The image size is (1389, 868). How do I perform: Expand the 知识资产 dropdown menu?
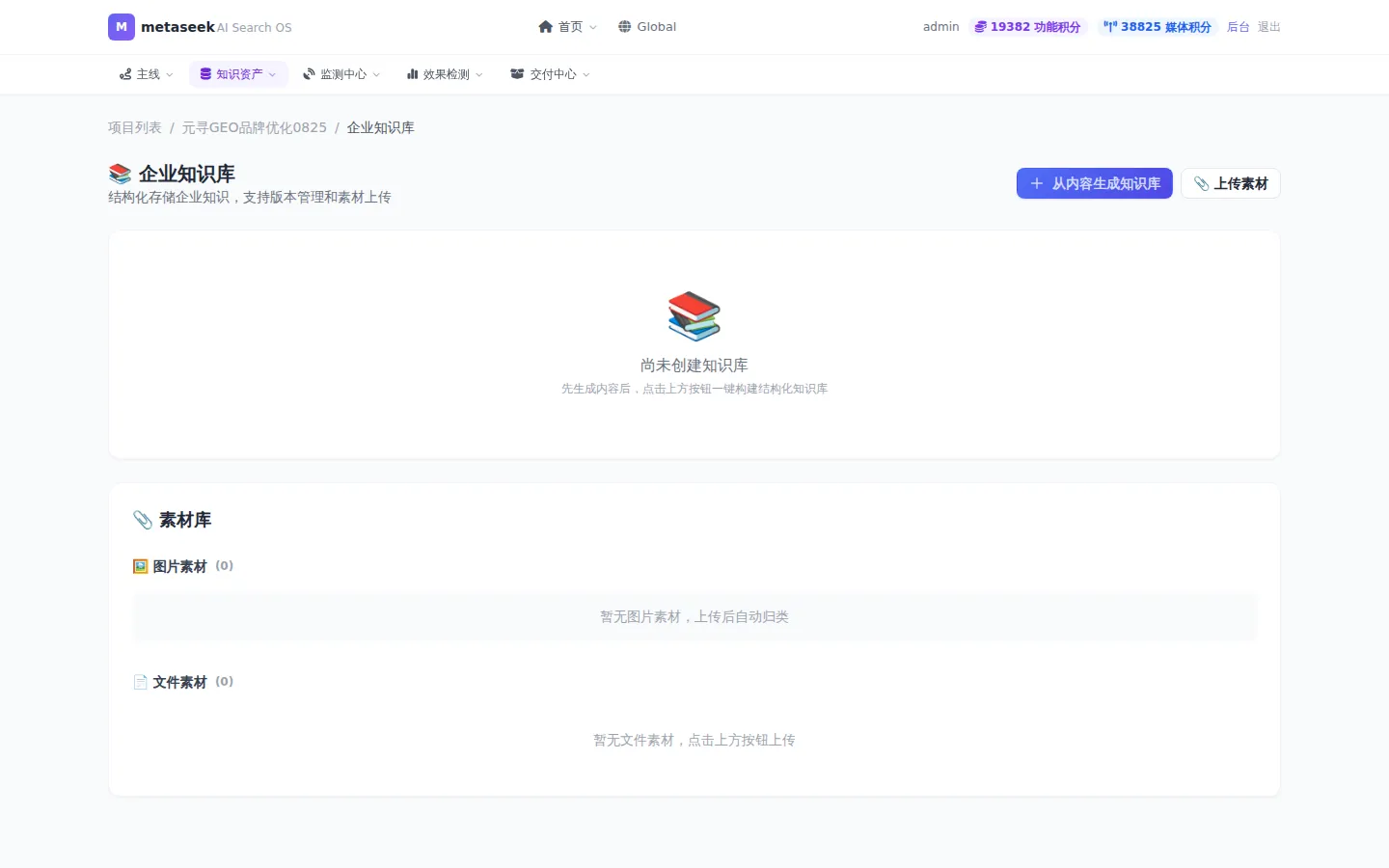[238, 74]
